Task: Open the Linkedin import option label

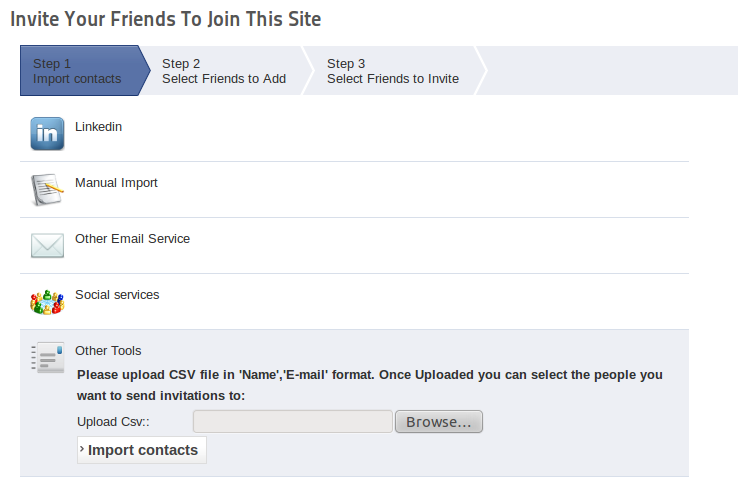Action: pos(98,127)
